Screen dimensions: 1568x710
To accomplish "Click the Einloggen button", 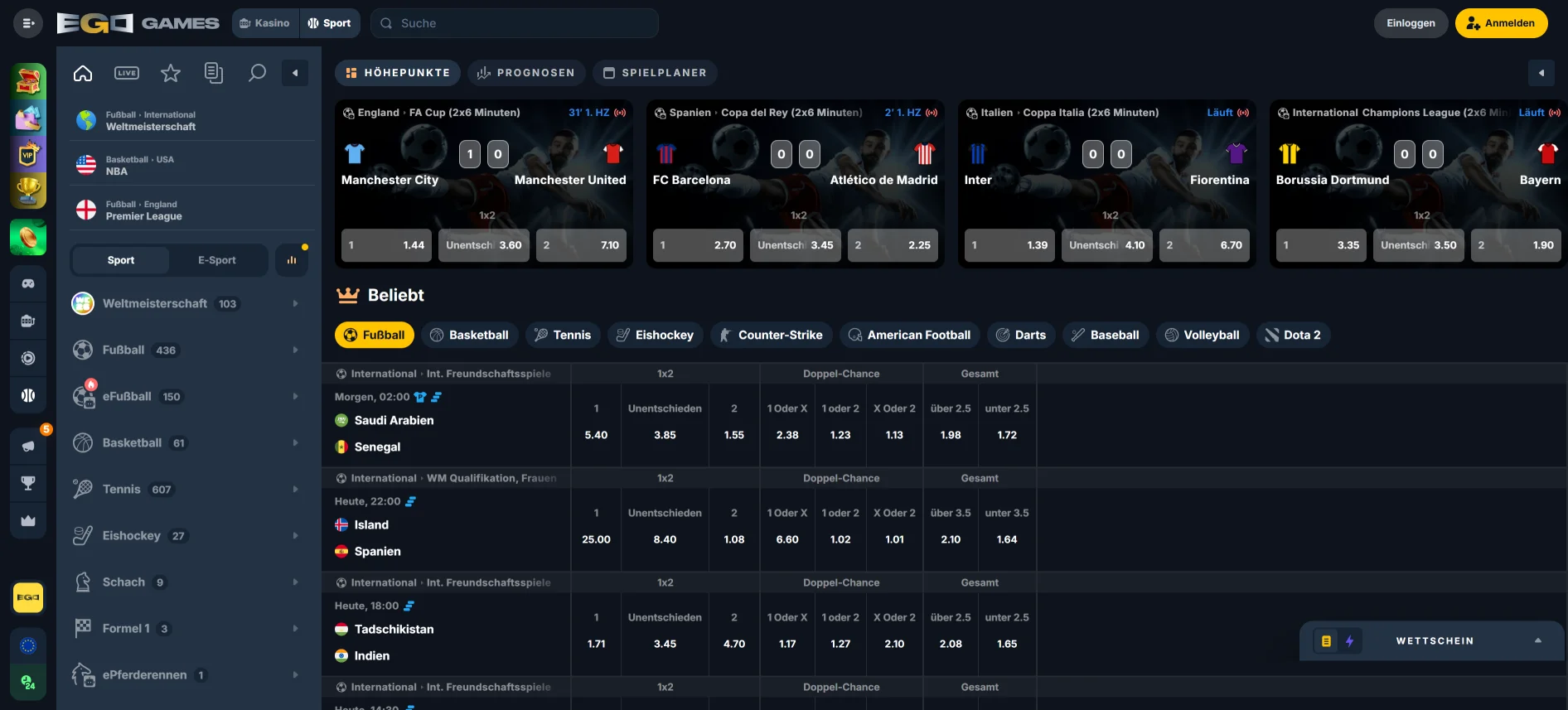I will tap(1411, 23).
